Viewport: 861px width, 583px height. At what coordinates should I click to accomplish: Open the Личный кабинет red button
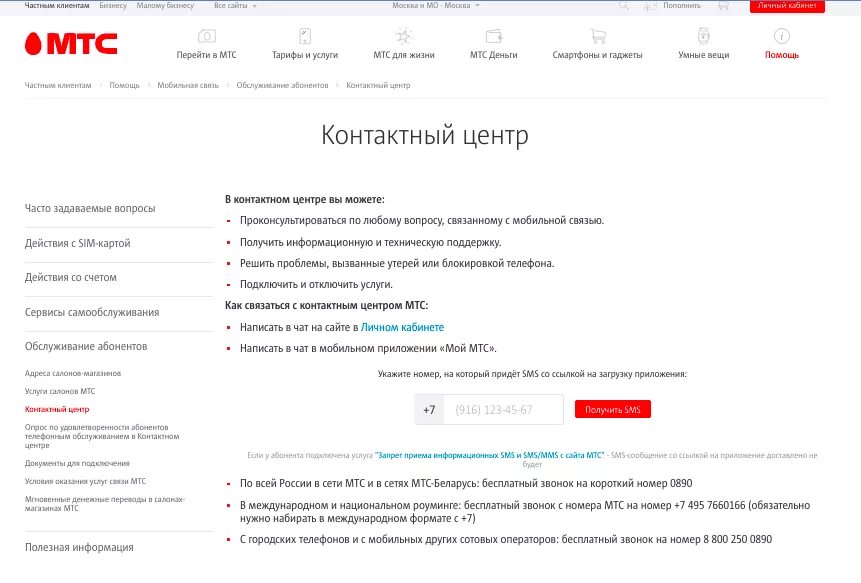(787, 5)
